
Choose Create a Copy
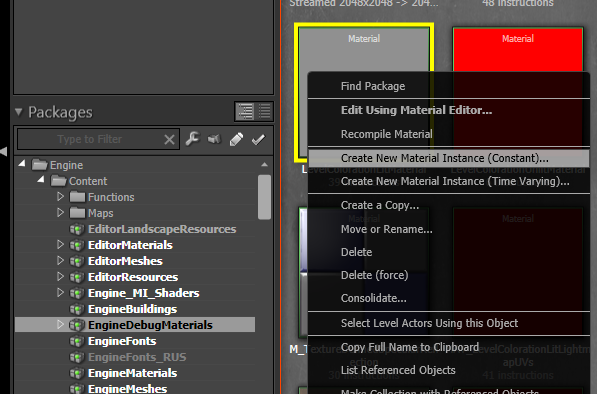(x=449, y=205)
